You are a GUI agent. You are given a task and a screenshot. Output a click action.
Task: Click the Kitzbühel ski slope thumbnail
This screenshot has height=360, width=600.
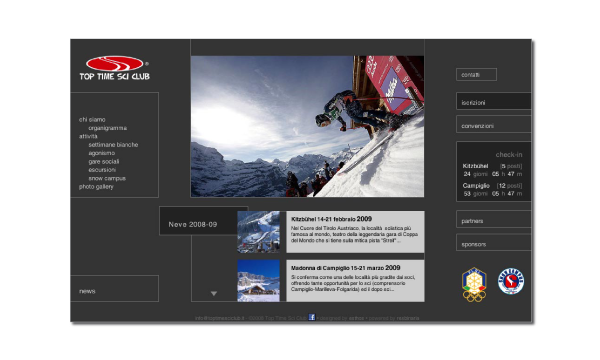(258, 232)
